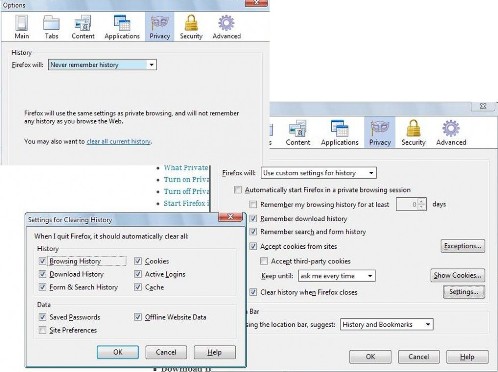Click Show Cookies button

click(x=457, y=275)
